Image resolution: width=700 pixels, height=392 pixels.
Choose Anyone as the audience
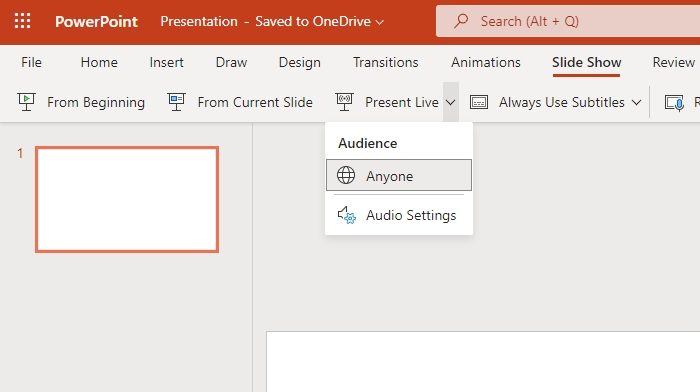[x=399, y=175]
